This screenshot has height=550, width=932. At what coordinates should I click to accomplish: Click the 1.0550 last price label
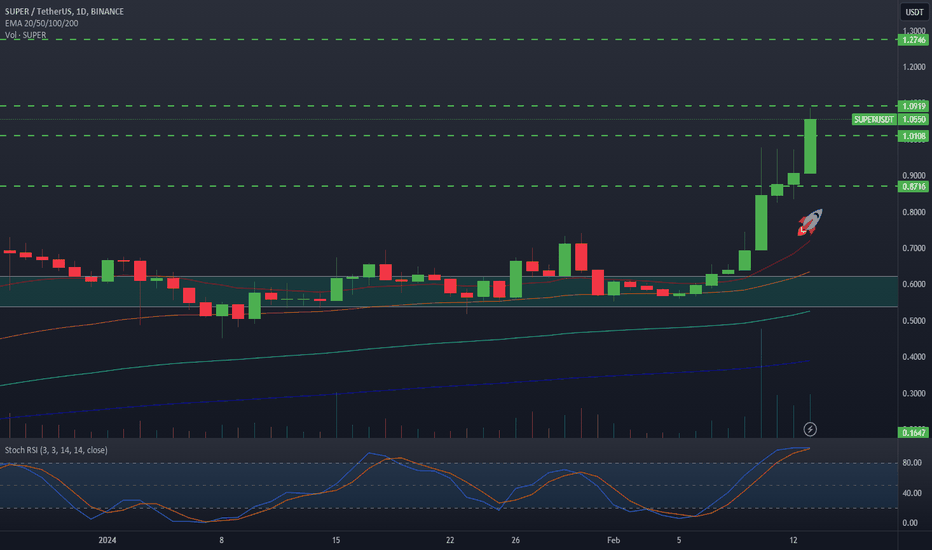tap(913, 120)
